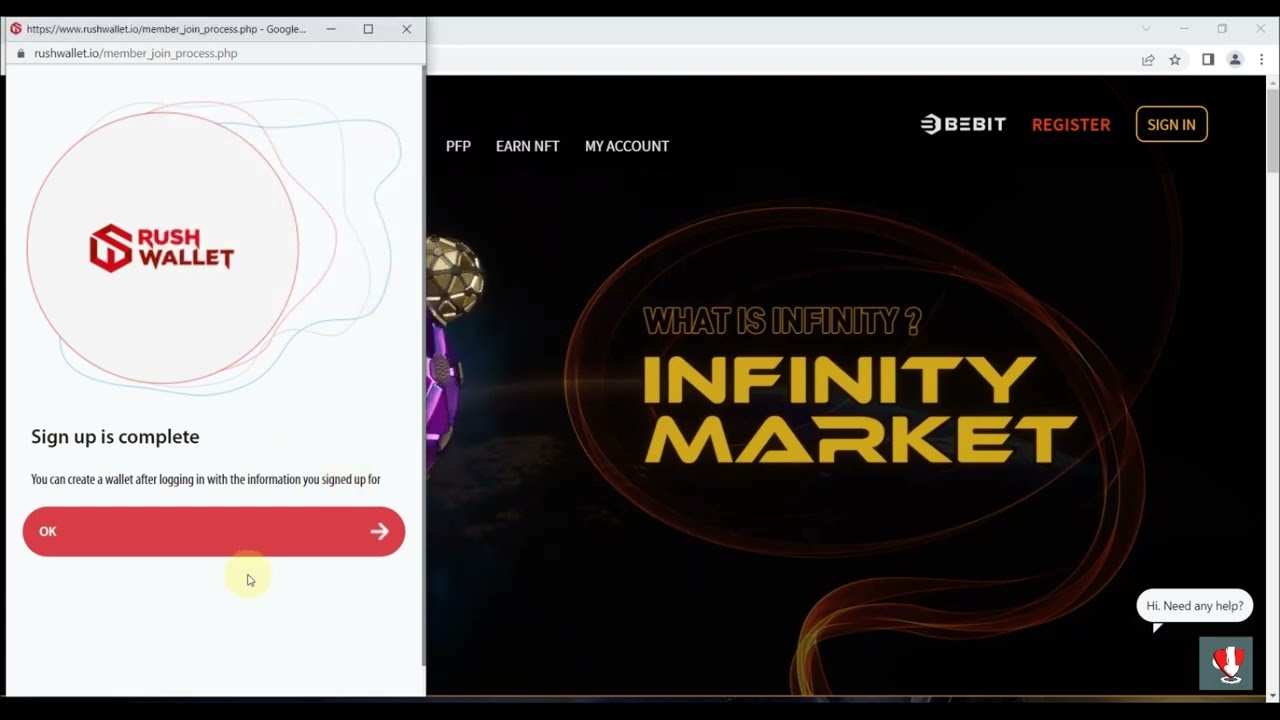Viewport: 1280px width, 720px height.
Task: Click the 'Hi. Need any help?' chat bubble
Action: tap(1195, 606)
